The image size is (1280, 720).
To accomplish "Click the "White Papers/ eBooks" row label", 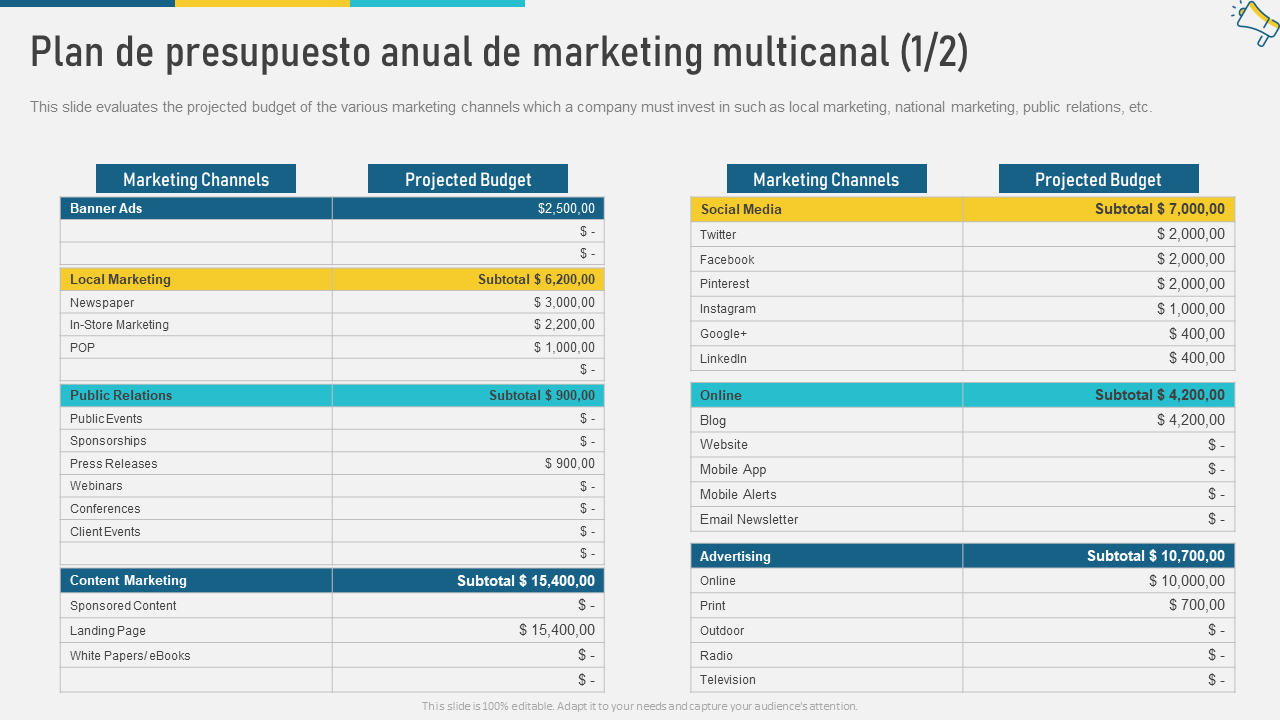I will (130, 656).
